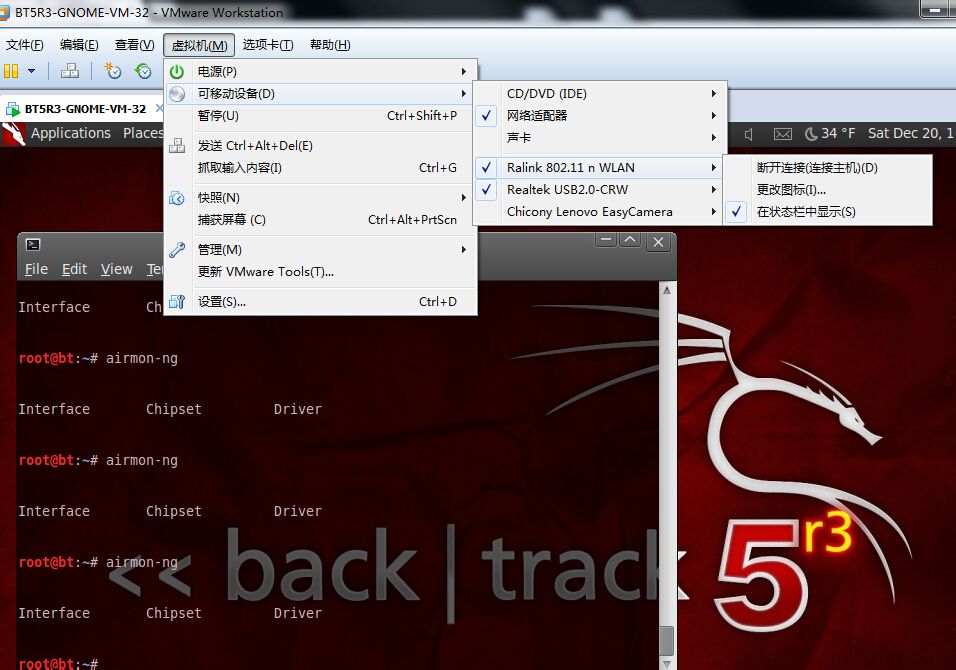Select 更新 VMware Tools(T)...
The image size is (956, 670).
coord(321,271)
